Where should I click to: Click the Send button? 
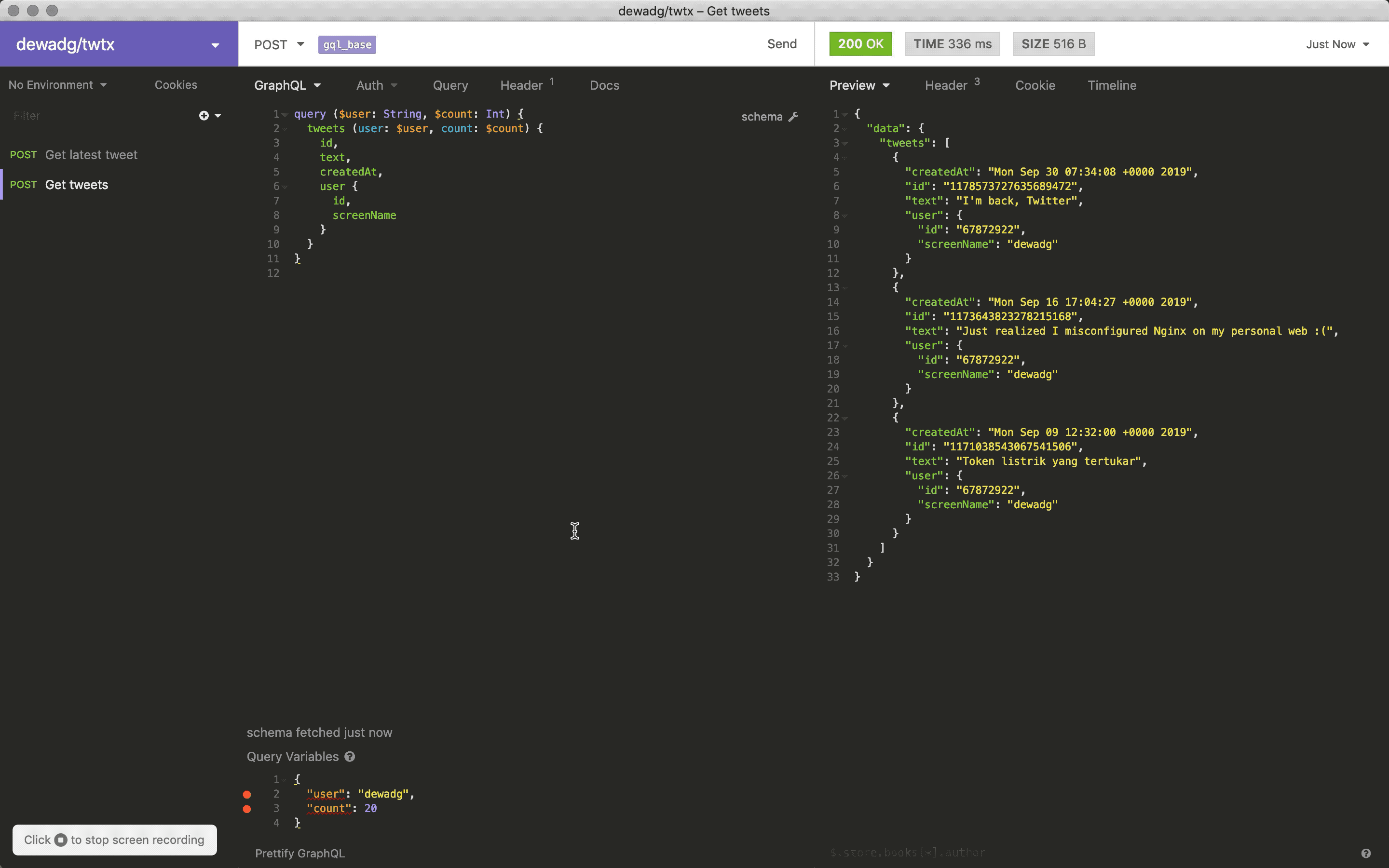[782, 43]
